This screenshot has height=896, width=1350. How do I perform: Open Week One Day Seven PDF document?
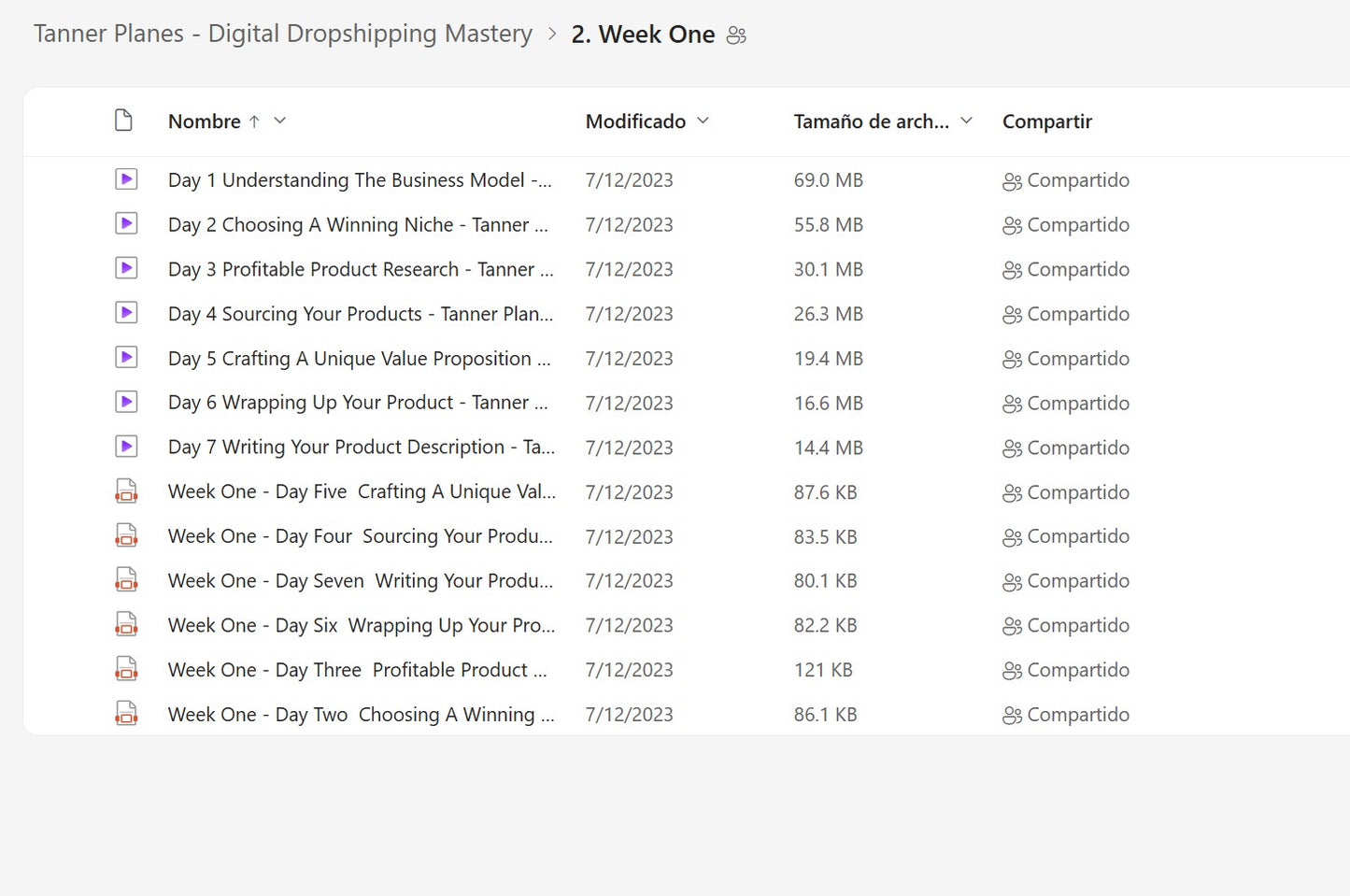[x=360, y=581]
